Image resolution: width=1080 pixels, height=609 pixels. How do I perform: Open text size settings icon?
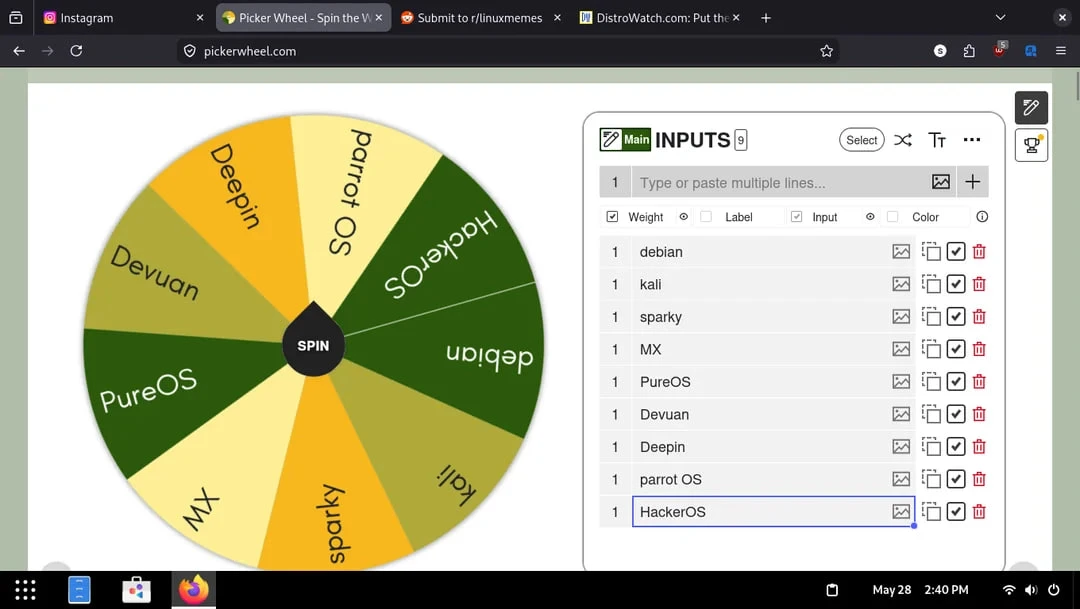tap(937, 140)
